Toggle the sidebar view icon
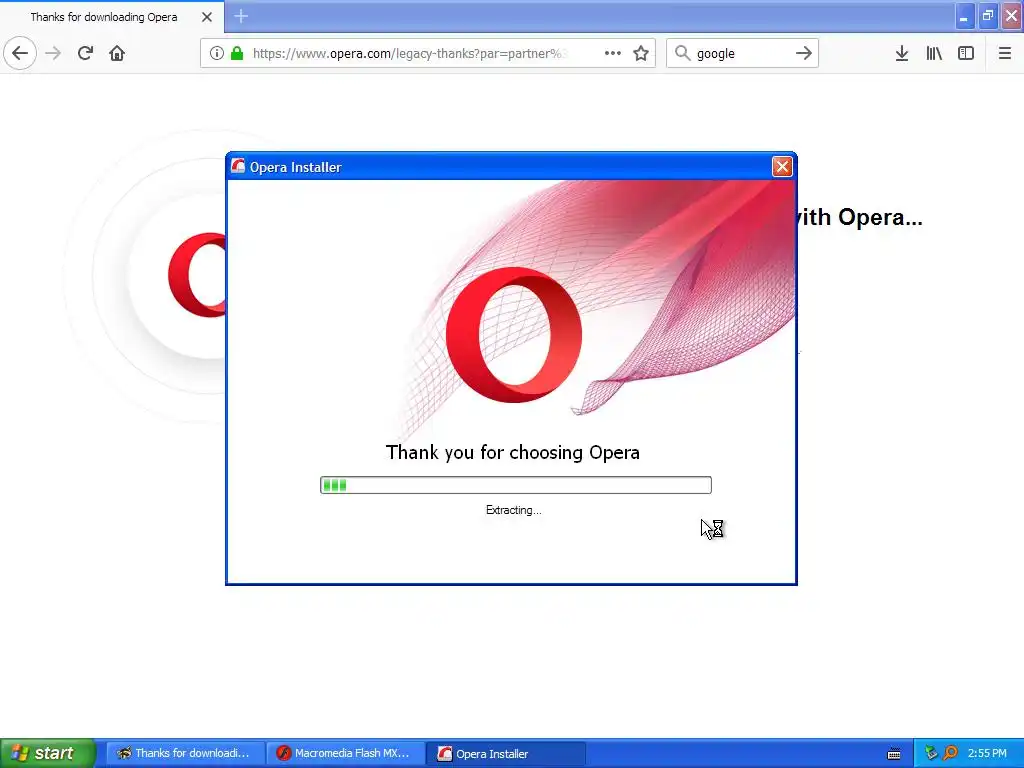 point(966,53)
